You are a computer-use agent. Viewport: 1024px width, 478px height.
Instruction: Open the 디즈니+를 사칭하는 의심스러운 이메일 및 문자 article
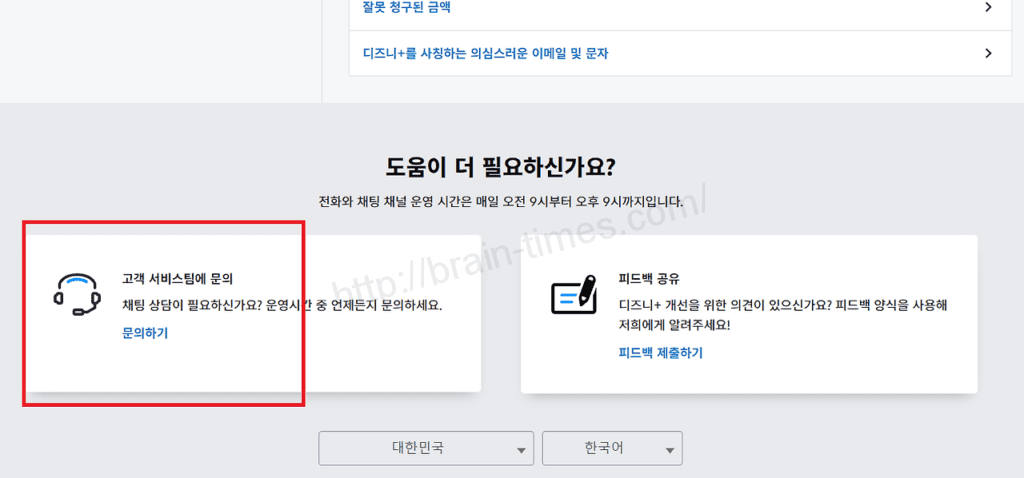[485, 53]
